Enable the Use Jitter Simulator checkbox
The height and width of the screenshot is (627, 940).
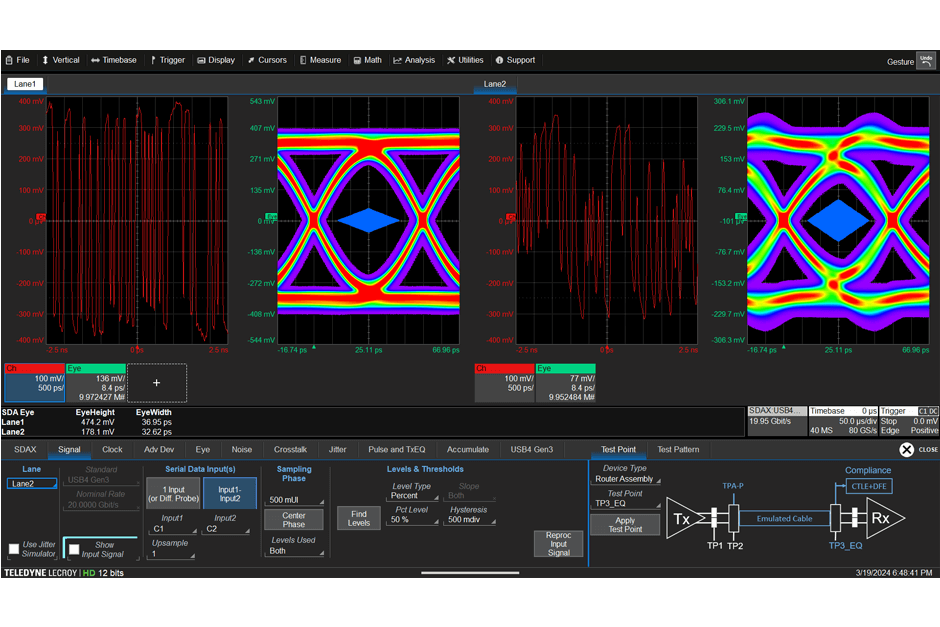14,549
